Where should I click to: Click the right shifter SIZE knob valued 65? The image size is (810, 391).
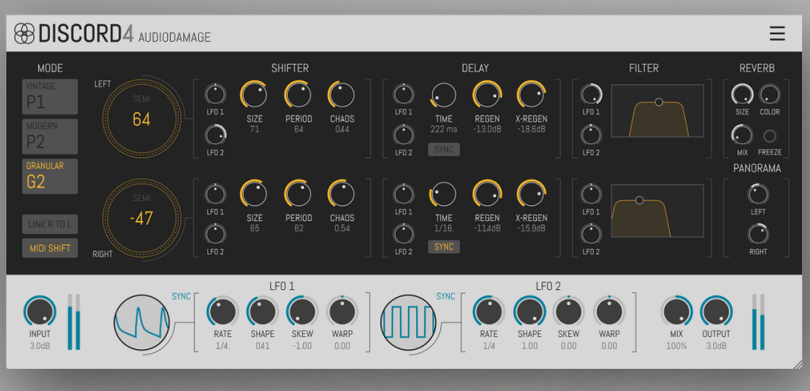tap(254, 194)
